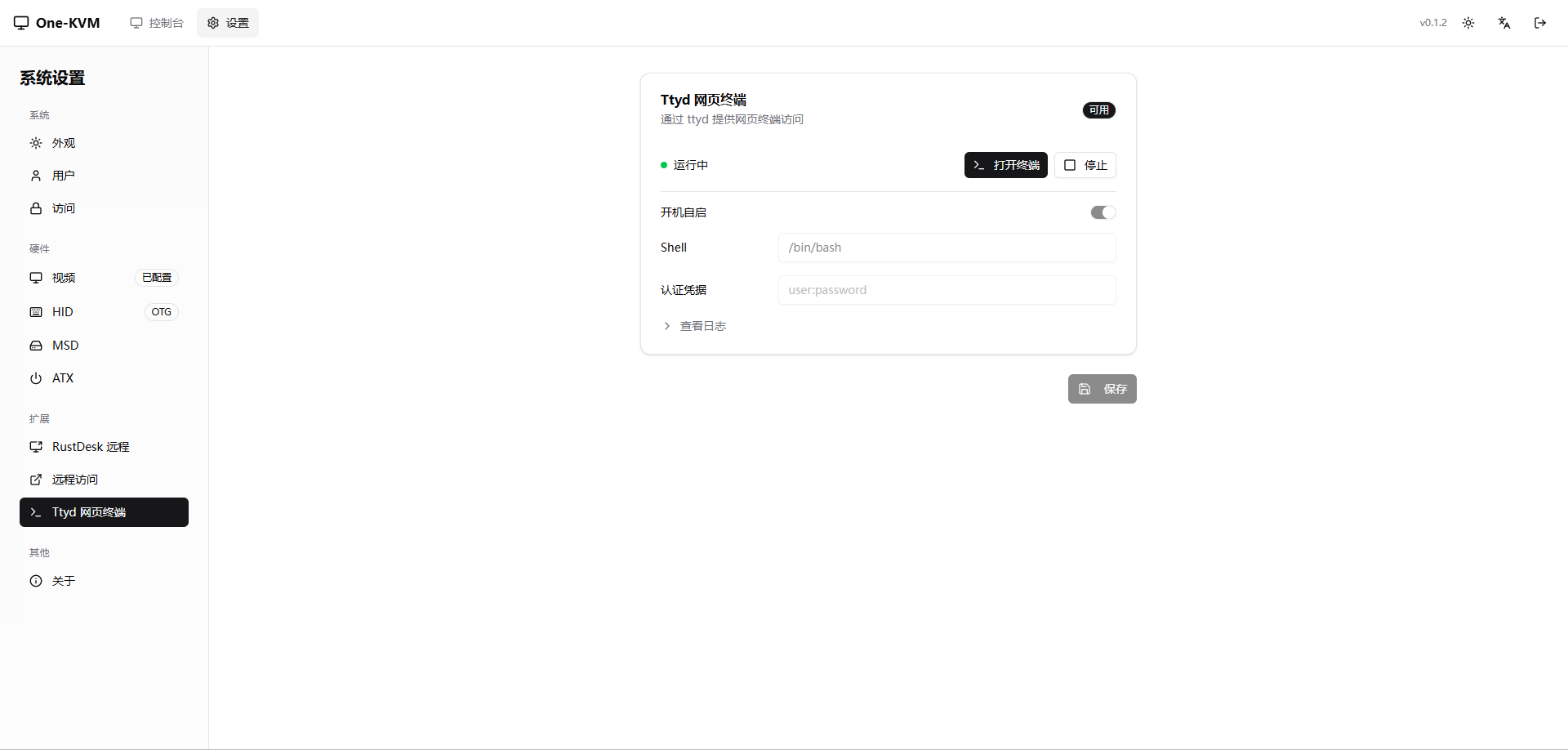Select the Settings tab in header
The image size is (1568, 750).
click(228, 23)
